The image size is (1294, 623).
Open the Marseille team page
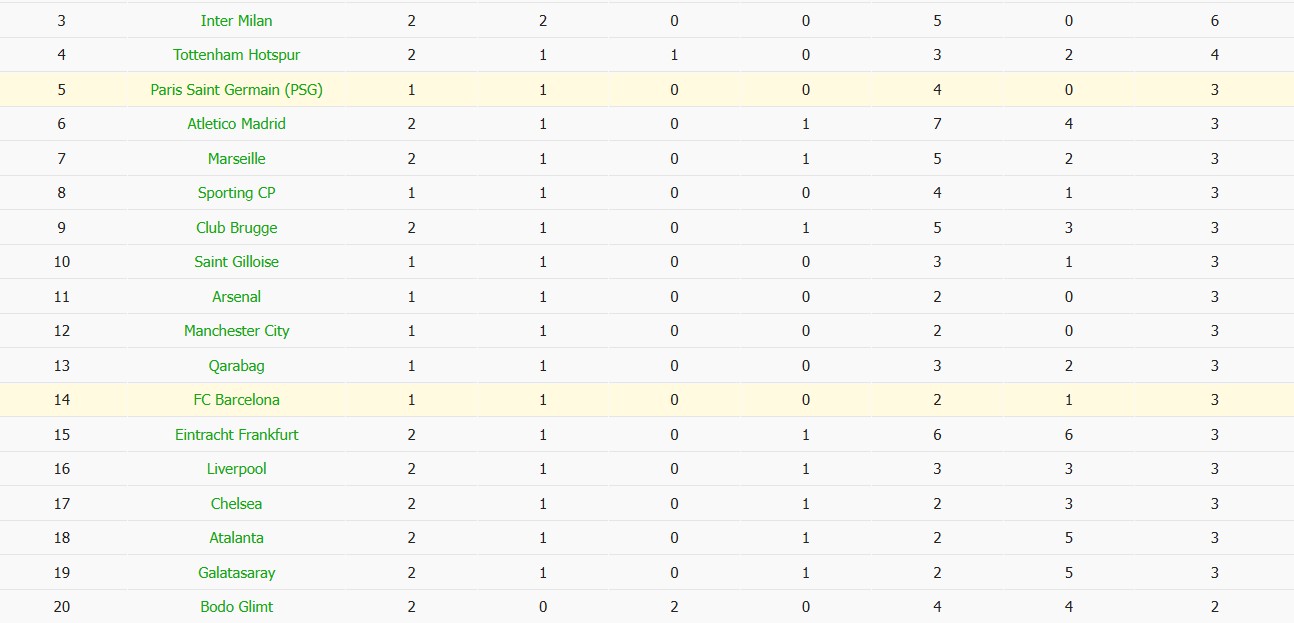236,158
